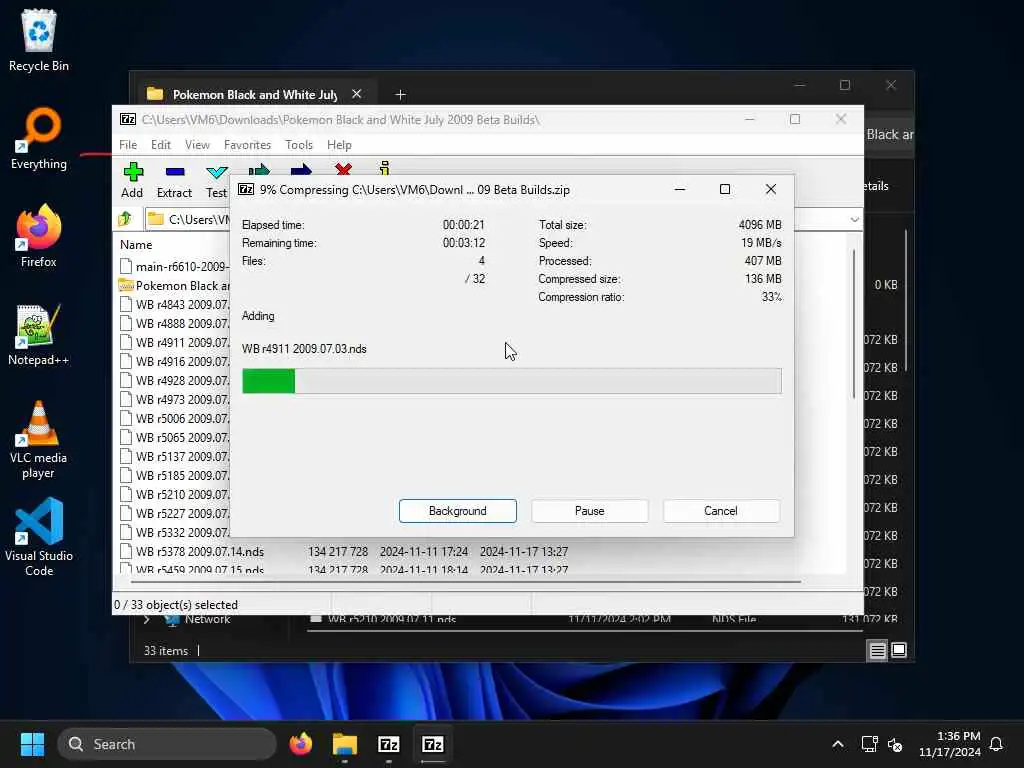Click the Name column header
Screen dimensions: 1024x768
(x=136, y=245)
